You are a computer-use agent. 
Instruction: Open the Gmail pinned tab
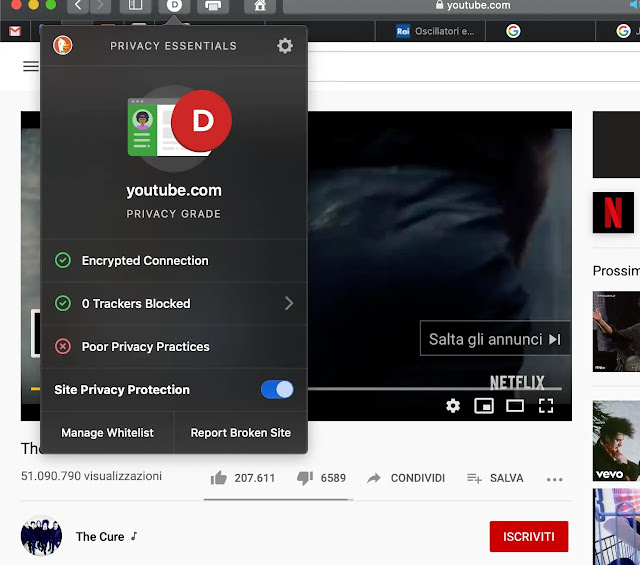point(15,31)
